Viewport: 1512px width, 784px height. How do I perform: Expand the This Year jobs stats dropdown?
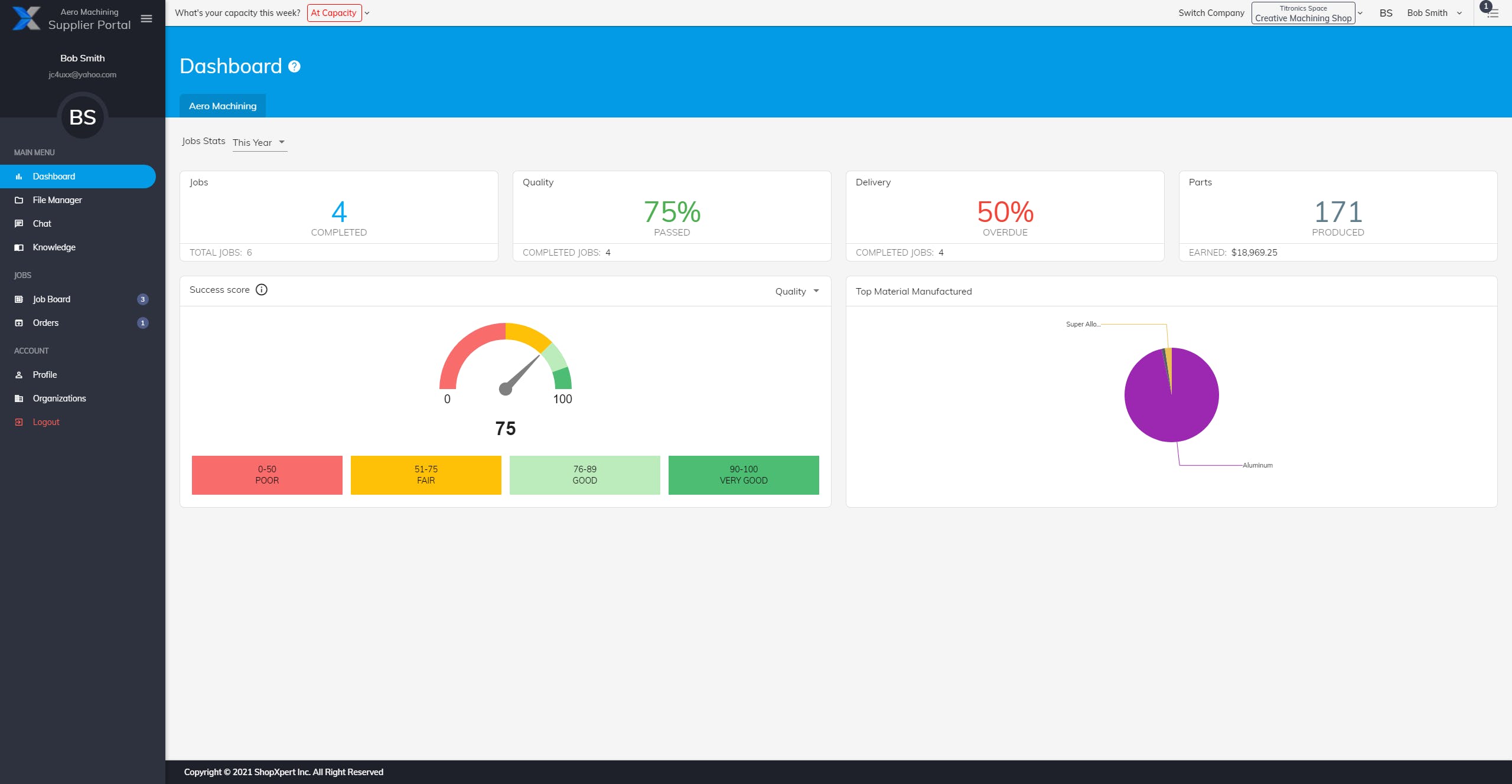pos(259,142)
